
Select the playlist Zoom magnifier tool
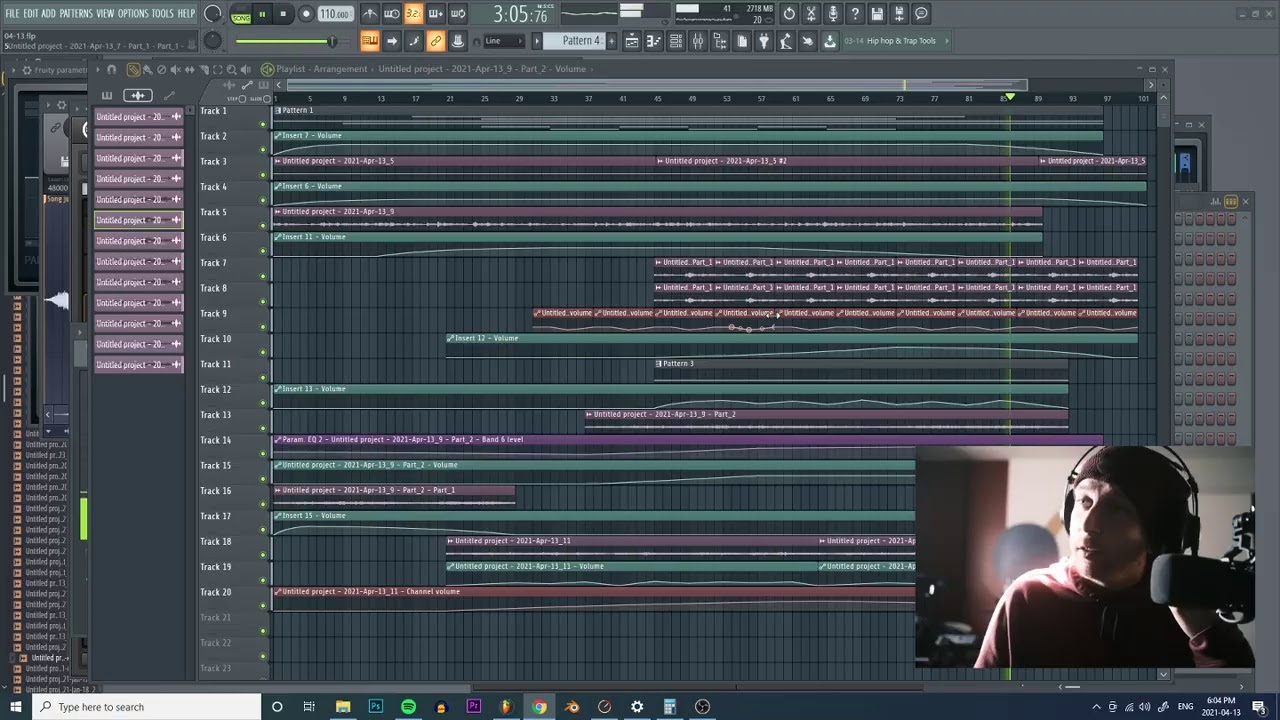[231, 69]
